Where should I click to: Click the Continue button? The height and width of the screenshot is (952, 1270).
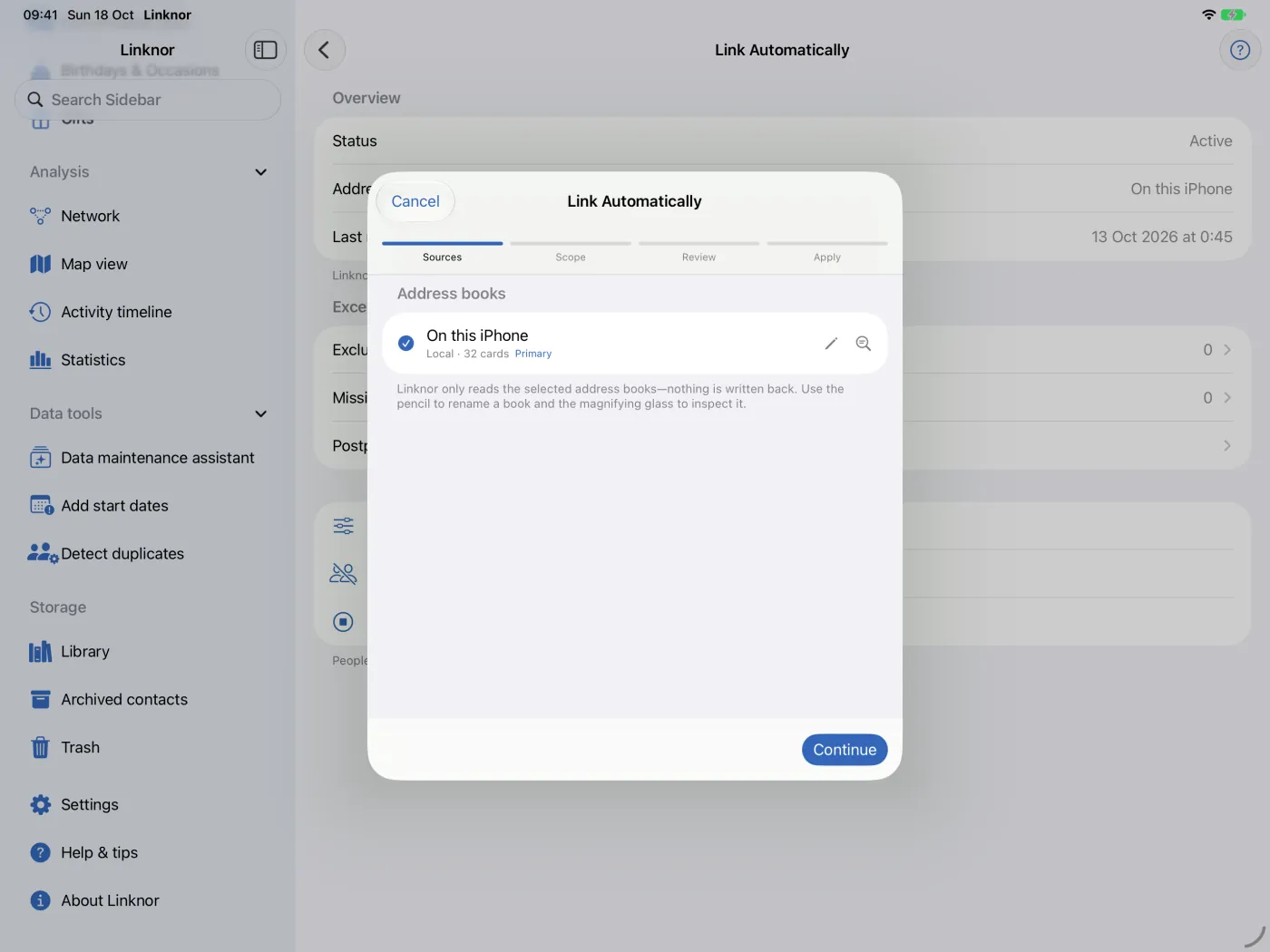(x=845, y=750)
